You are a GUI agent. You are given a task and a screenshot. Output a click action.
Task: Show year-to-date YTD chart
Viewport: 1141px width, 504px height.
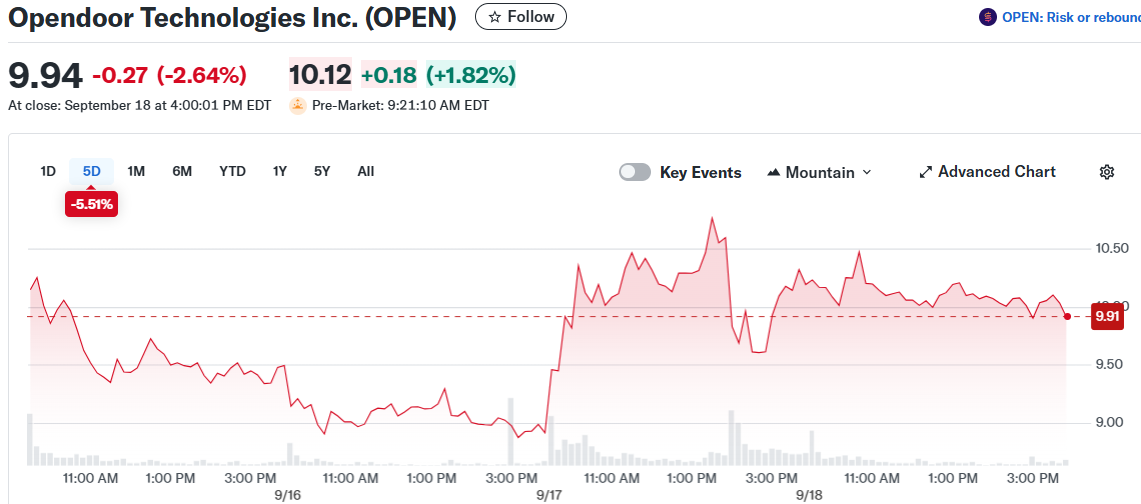[232, 172]
